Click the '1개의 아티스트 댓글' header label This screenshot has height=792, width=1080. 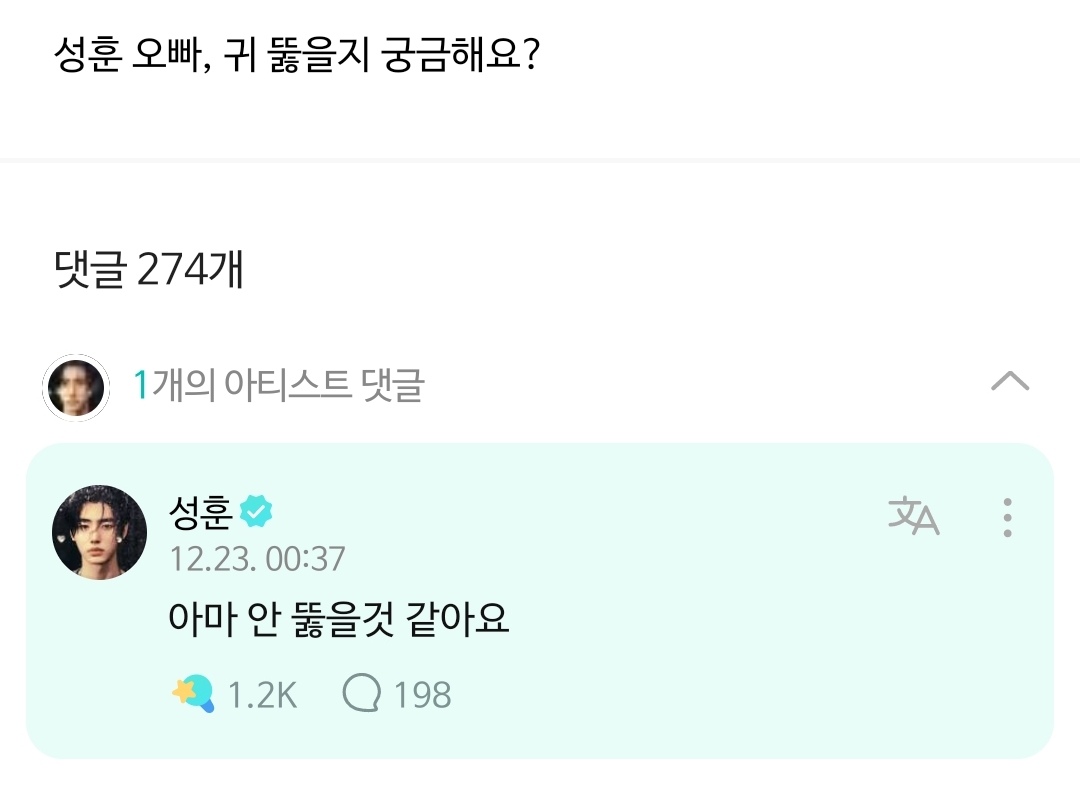pos(280,385)
